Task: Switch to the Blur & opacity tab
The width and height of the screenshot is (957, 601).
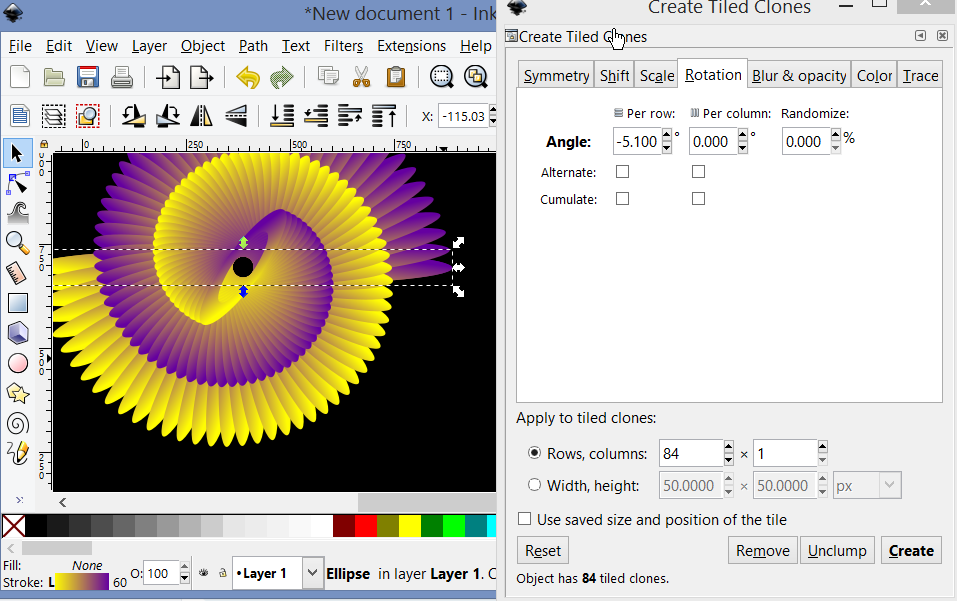Action: 799,76
